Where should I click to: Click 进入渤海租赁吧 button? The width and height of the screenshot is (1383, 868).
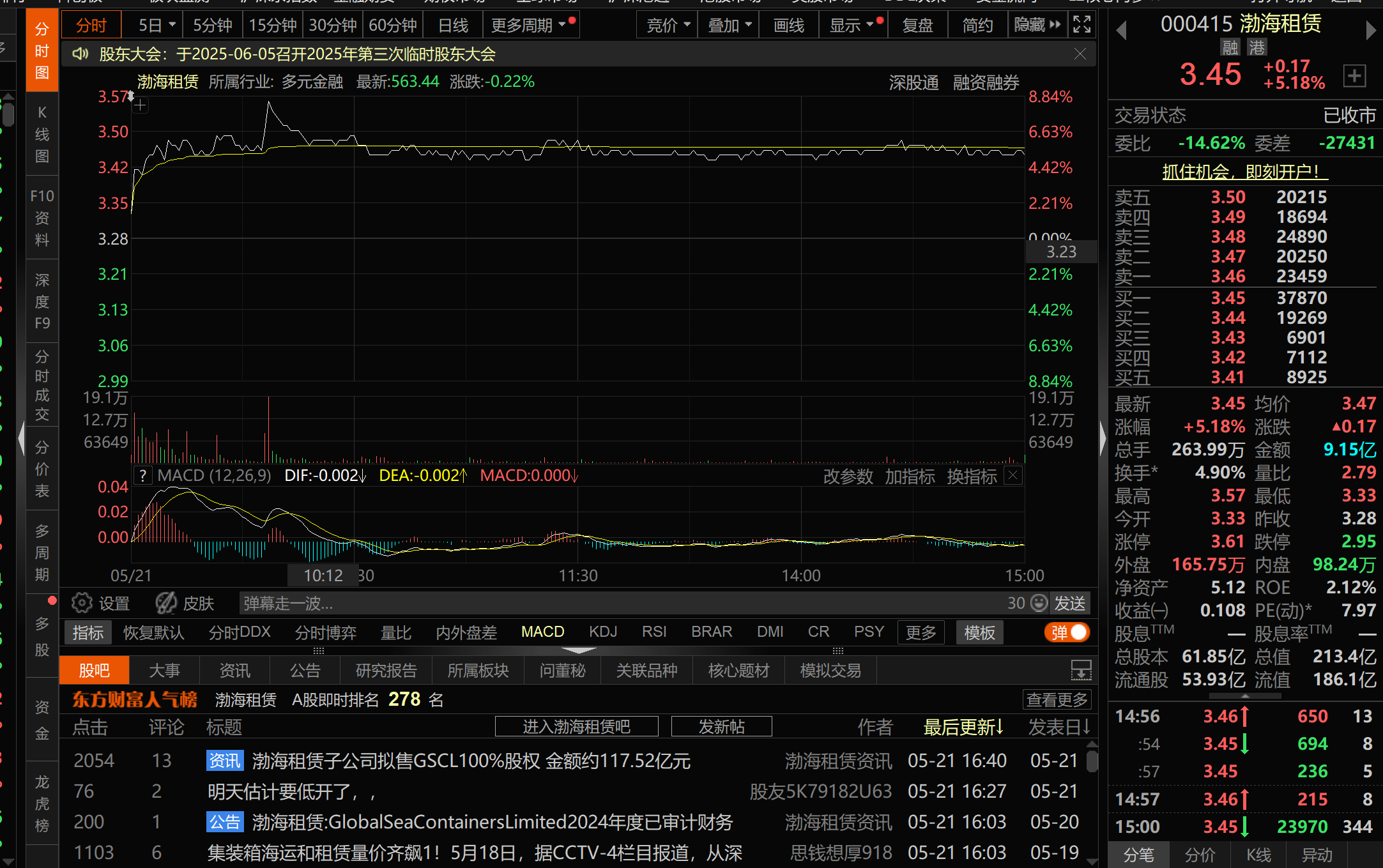point(576,726)
